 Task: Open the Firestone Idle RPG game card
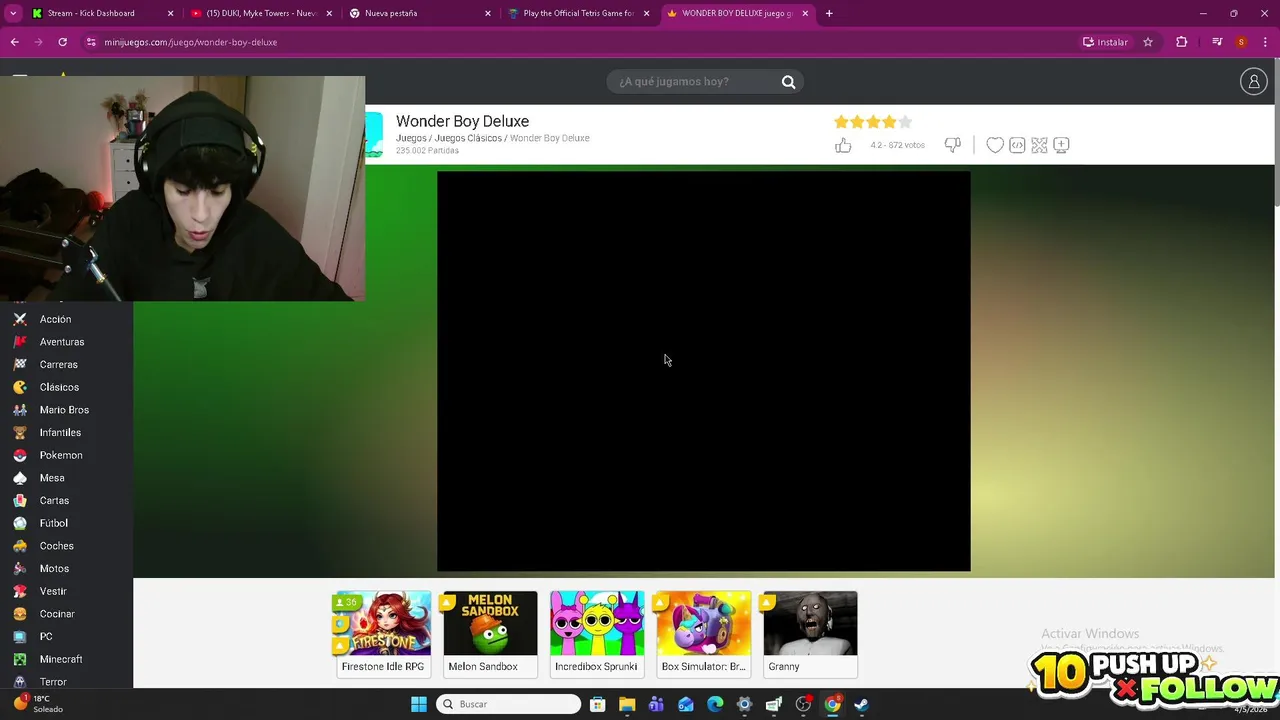click(383, 634)
